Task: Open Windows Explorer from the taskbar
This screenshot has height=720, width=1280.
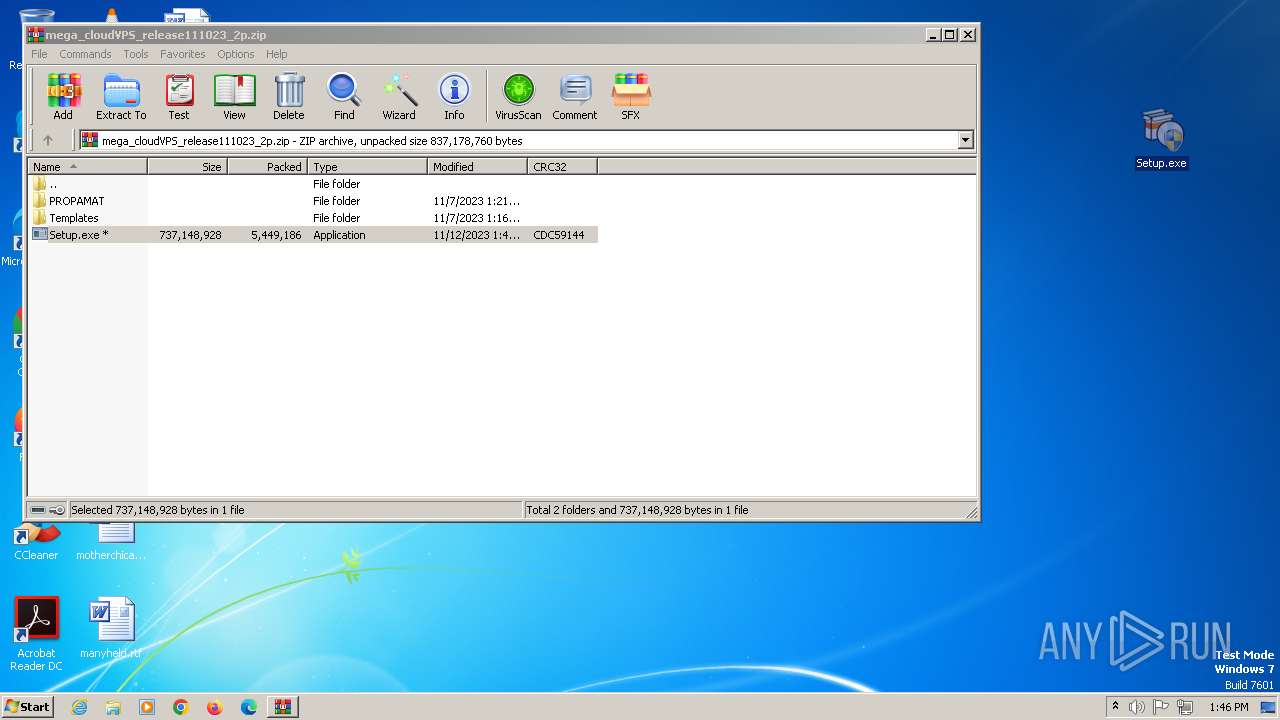Action: 113,707
